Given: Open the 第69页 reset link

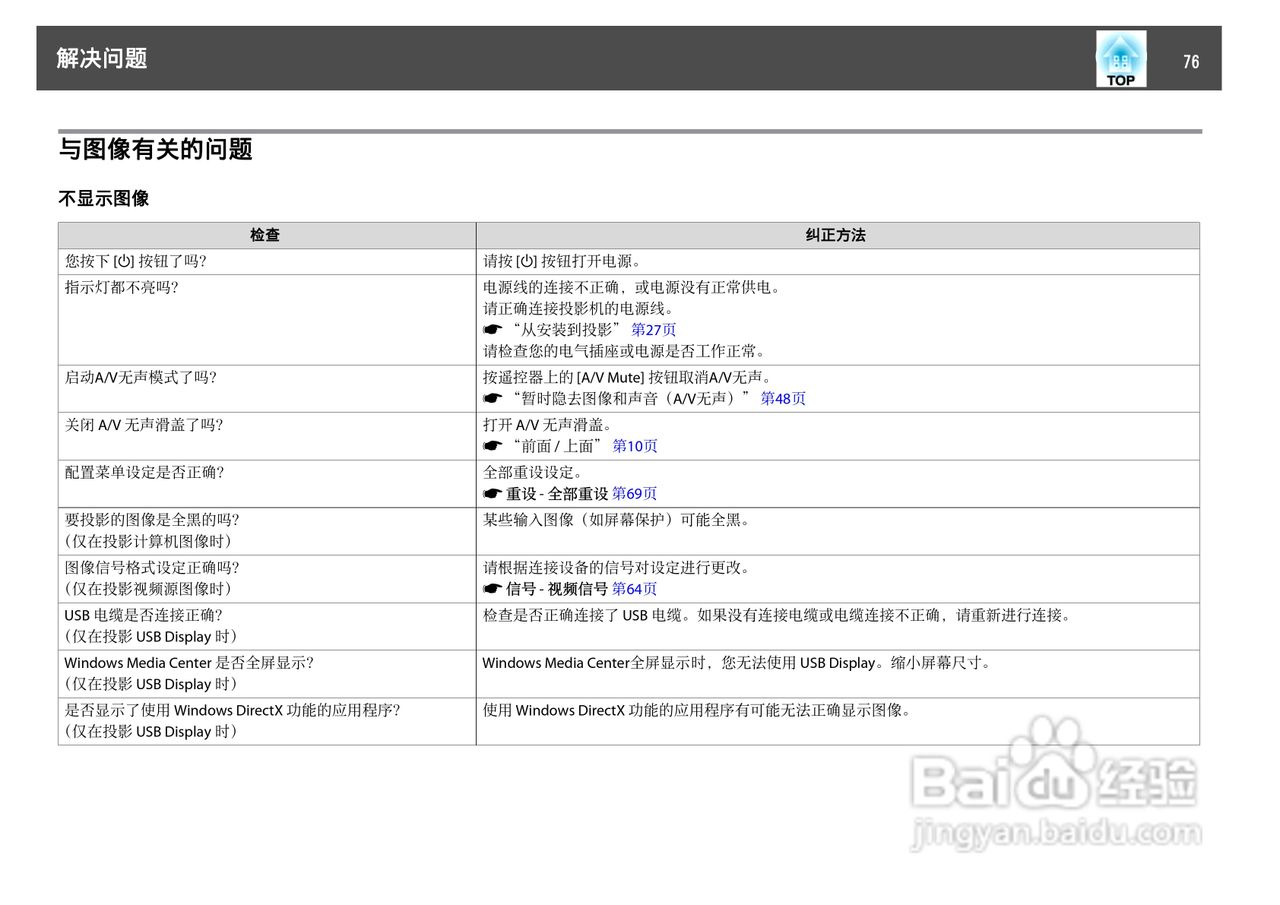Looking at the screenshot, I should coord(635,493).
